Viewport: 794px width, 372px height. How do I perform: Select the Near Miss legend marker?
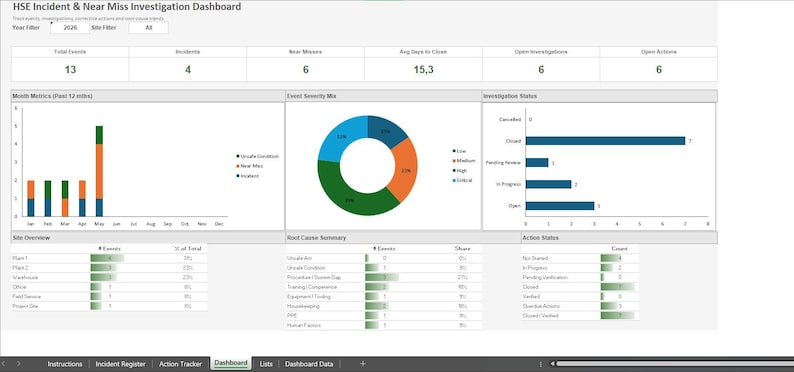pos(237,166)
